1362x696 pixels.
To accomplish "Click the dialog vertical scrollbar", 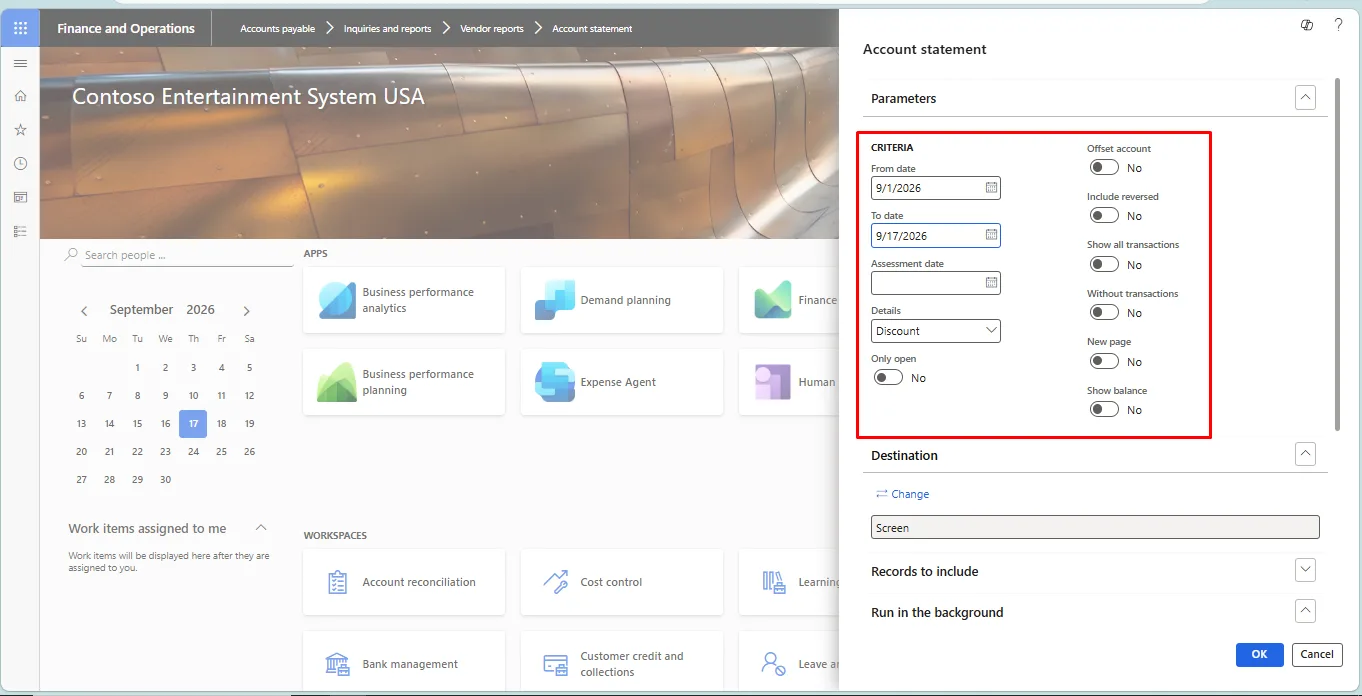I will pos(1336,254).
